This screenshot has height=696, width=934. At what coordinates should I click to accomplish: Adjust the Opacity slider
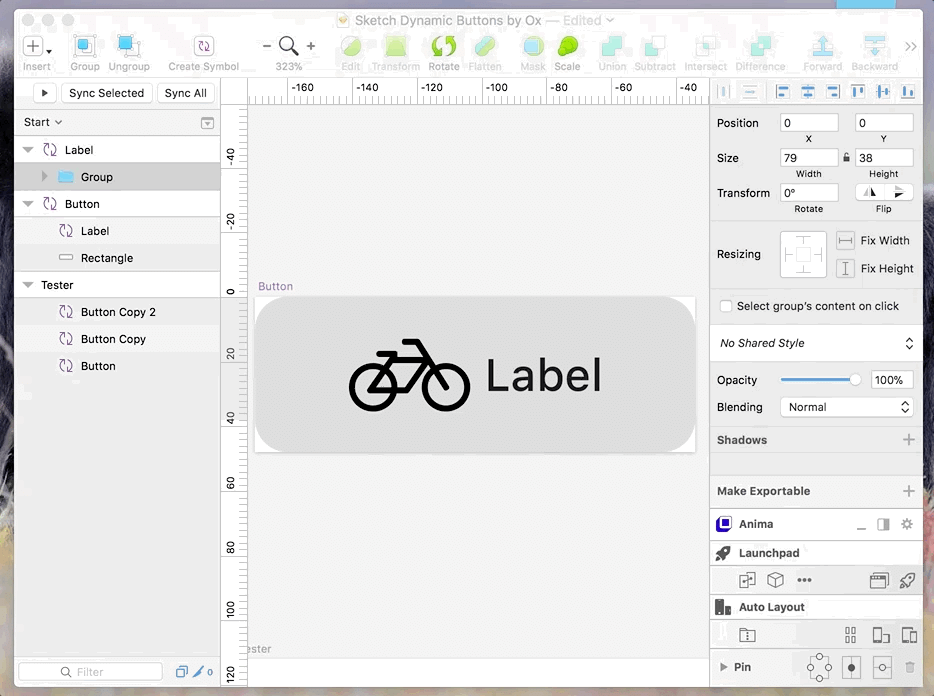820,380
